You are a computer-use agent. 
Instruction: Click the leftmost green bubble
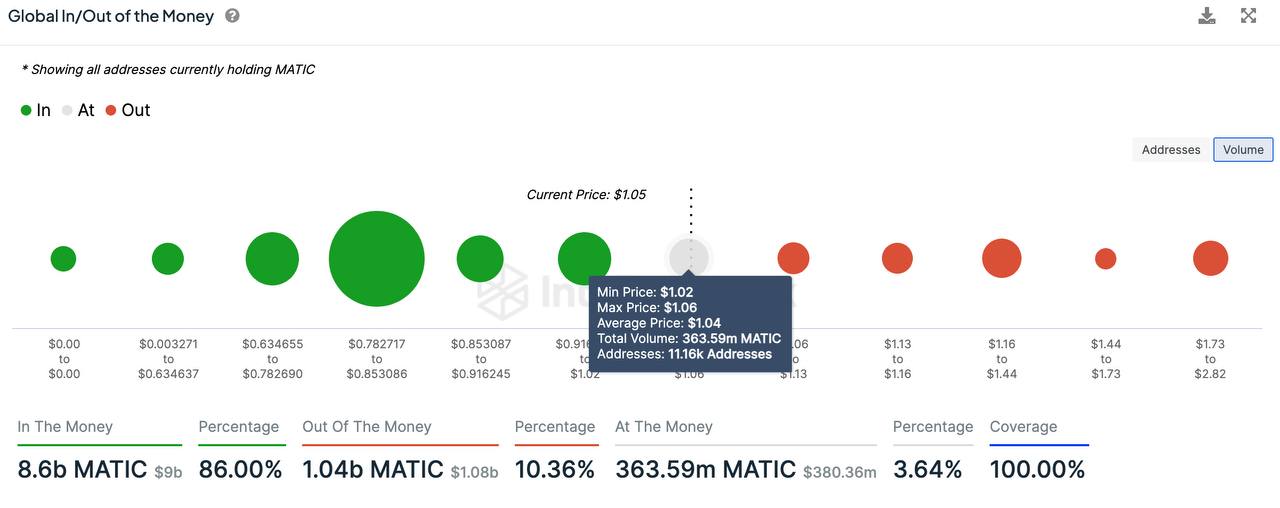[x=63, y=258]
